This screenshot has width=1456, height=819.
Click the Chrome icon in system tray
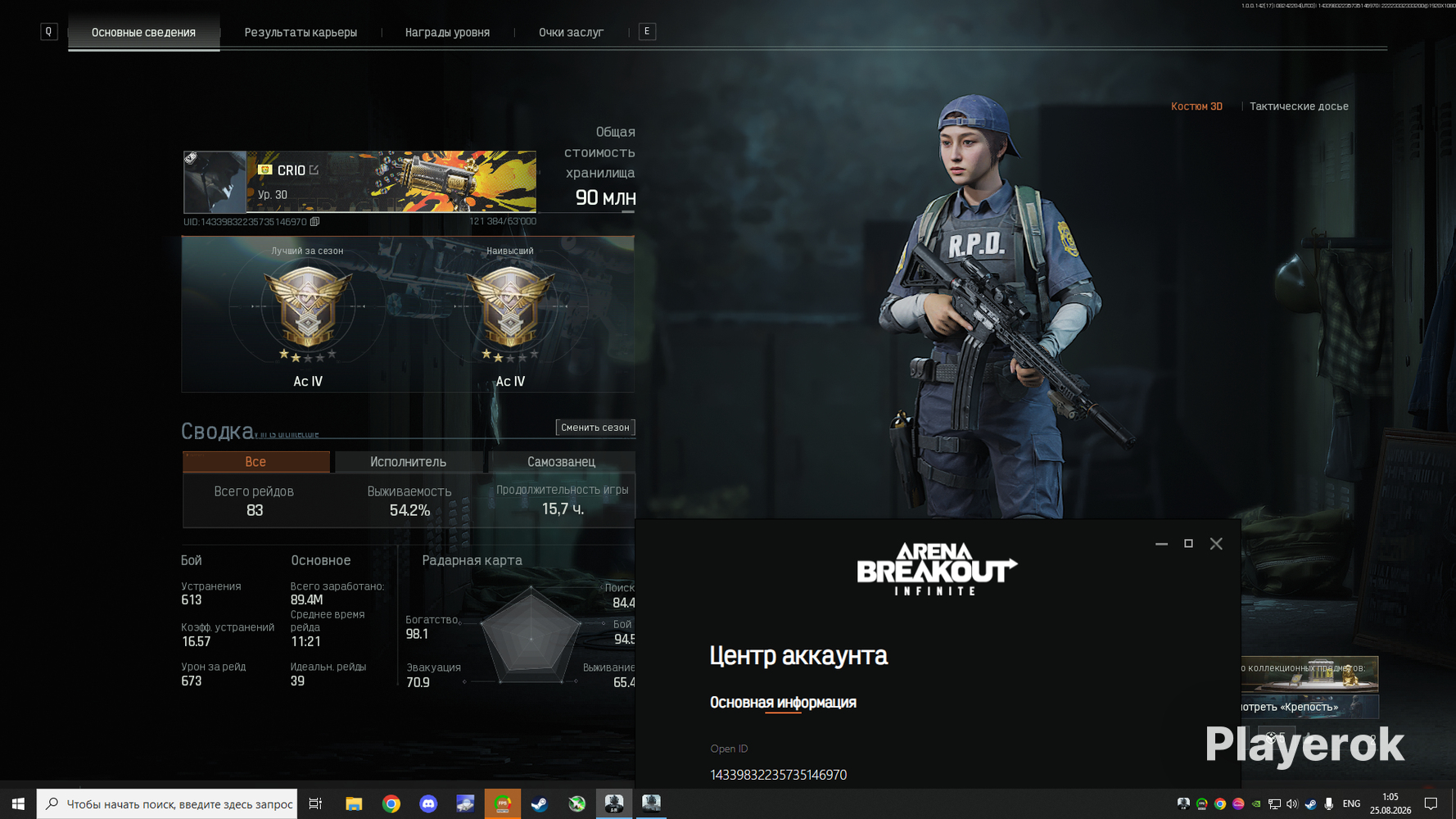pos(1220,804)
